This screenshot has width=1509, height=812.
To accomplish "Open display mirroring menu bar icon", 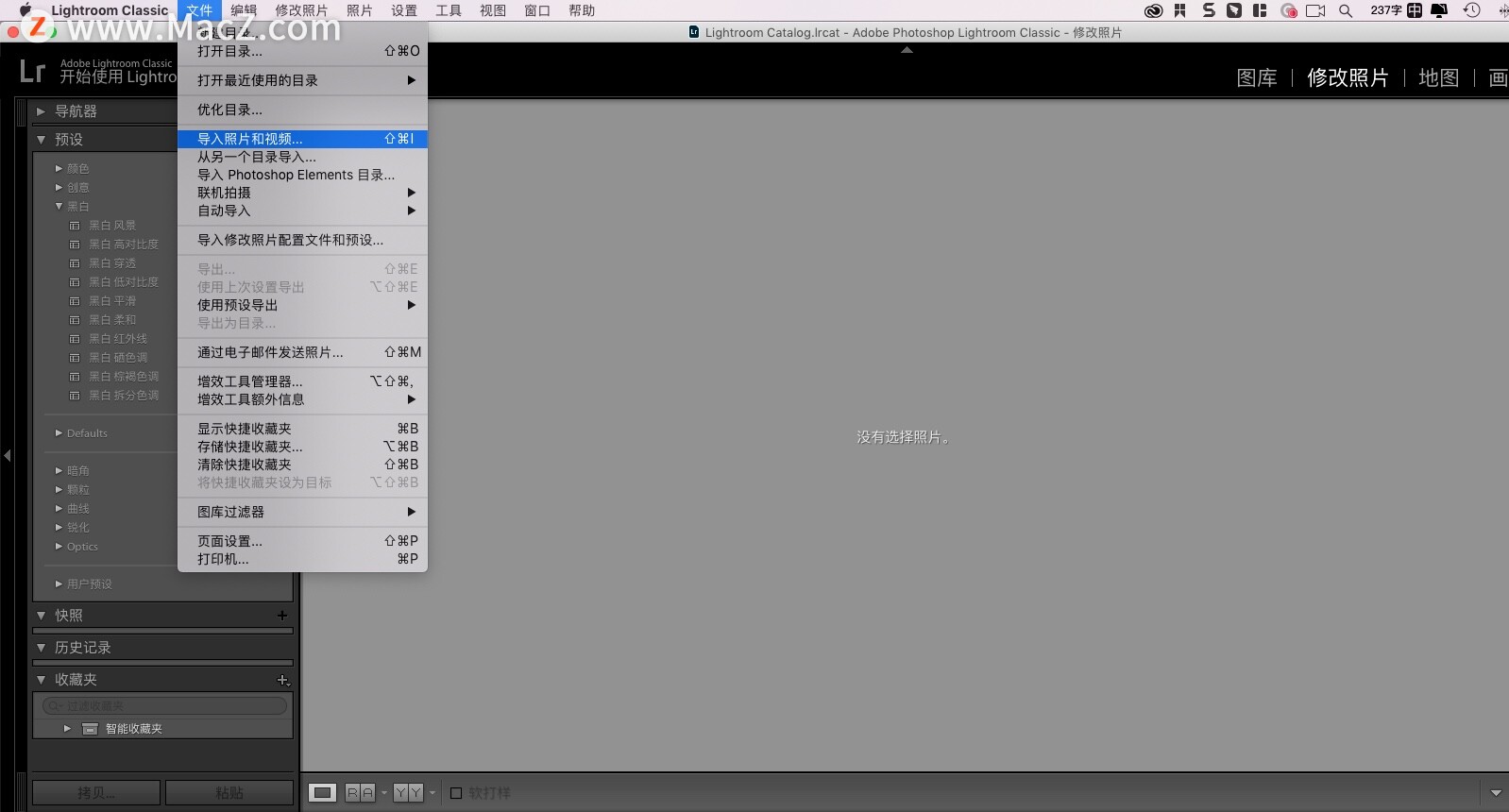I will [1439, 10].
